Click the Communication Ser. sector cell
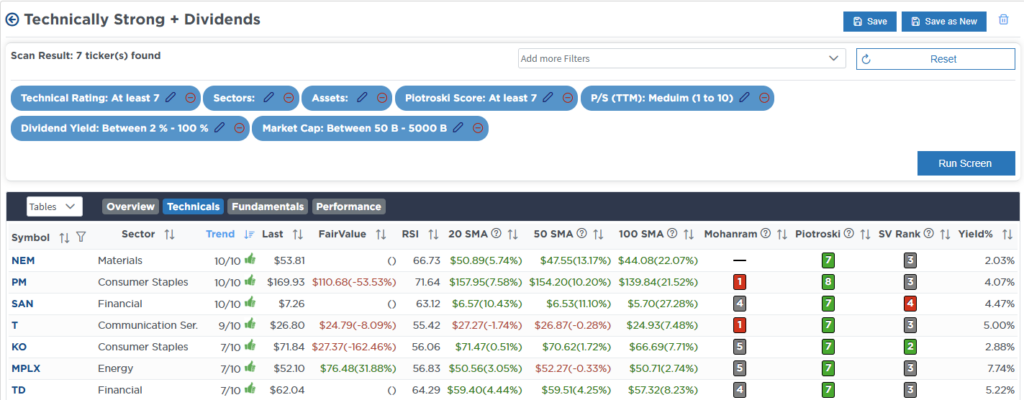 pyautogui.click(x=148, y=325)
